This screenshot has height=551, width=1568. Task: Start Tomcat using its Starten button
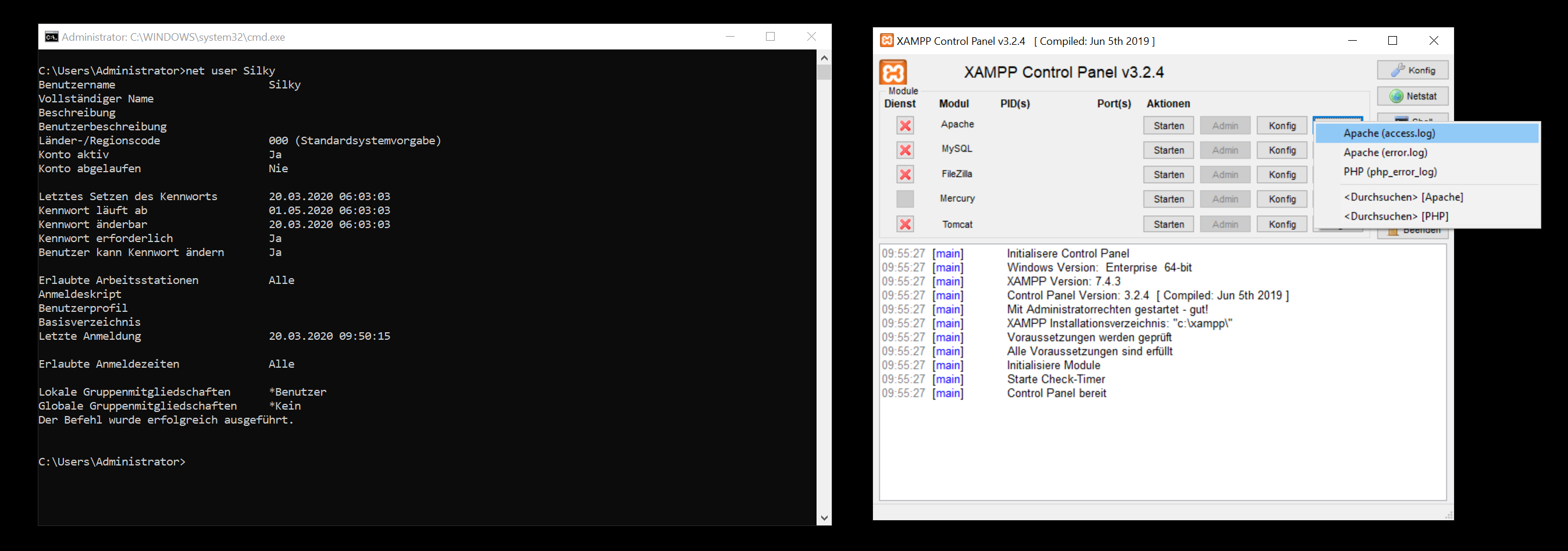point(1168,224)
